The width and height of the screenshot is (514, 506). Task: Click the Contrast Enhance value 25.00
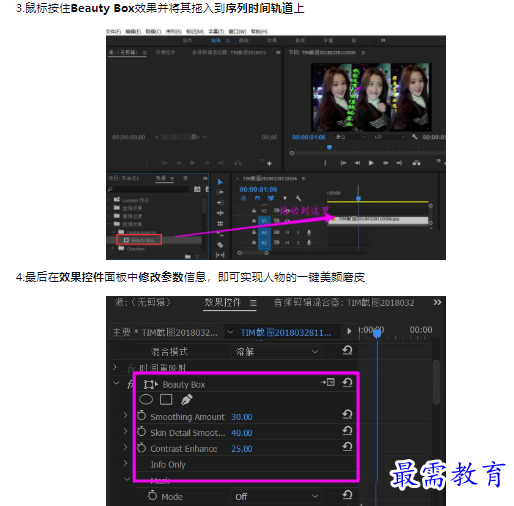(x=242, y=449)
